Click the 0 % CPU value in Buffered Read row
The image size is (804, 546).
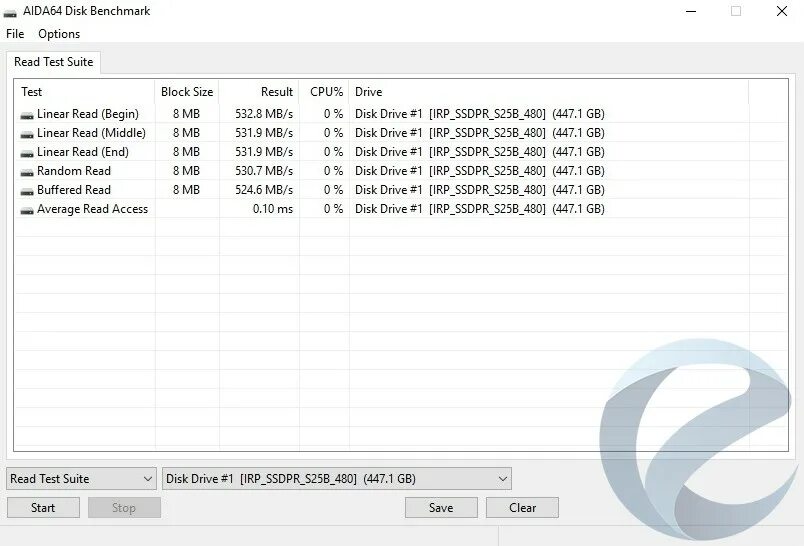333,190
